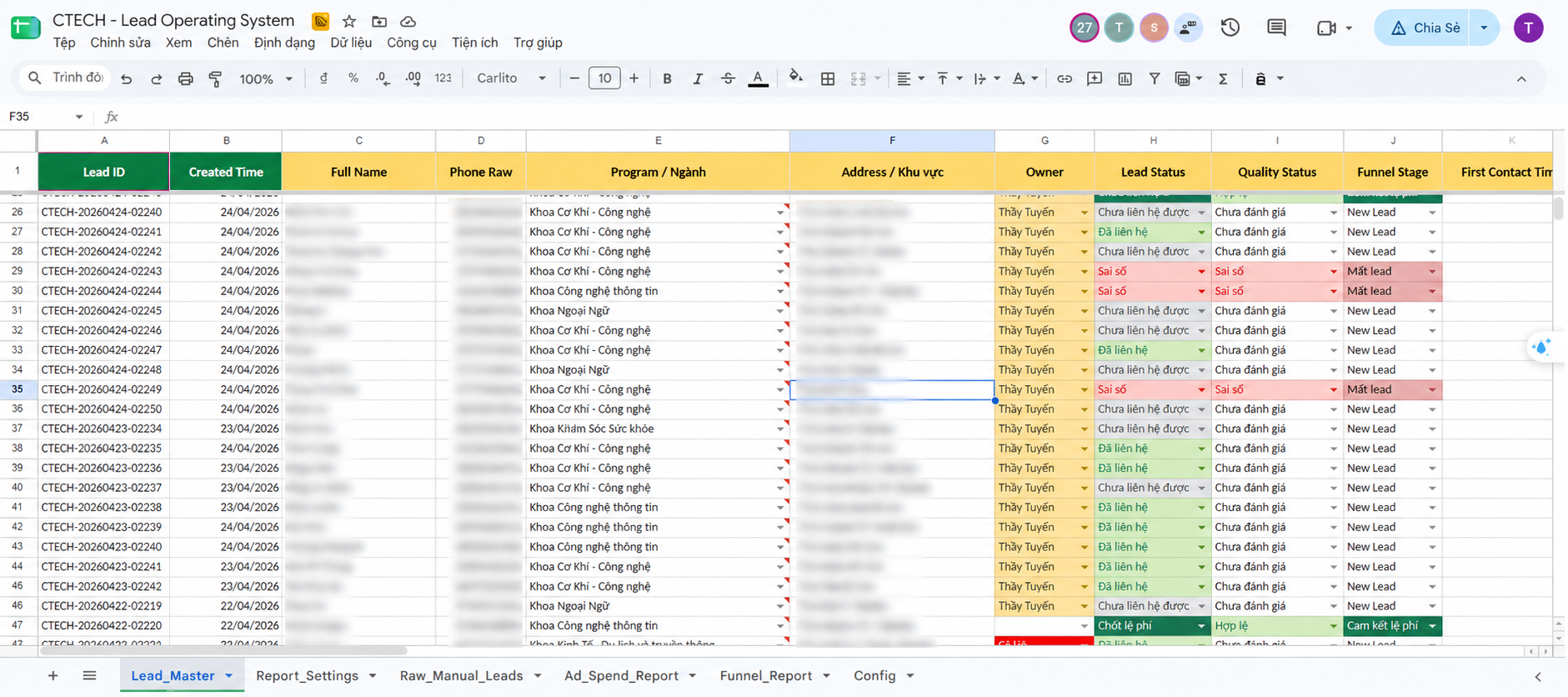Collapse the toolbar with chevron
1568x697 pixels.
(1521, 78)
